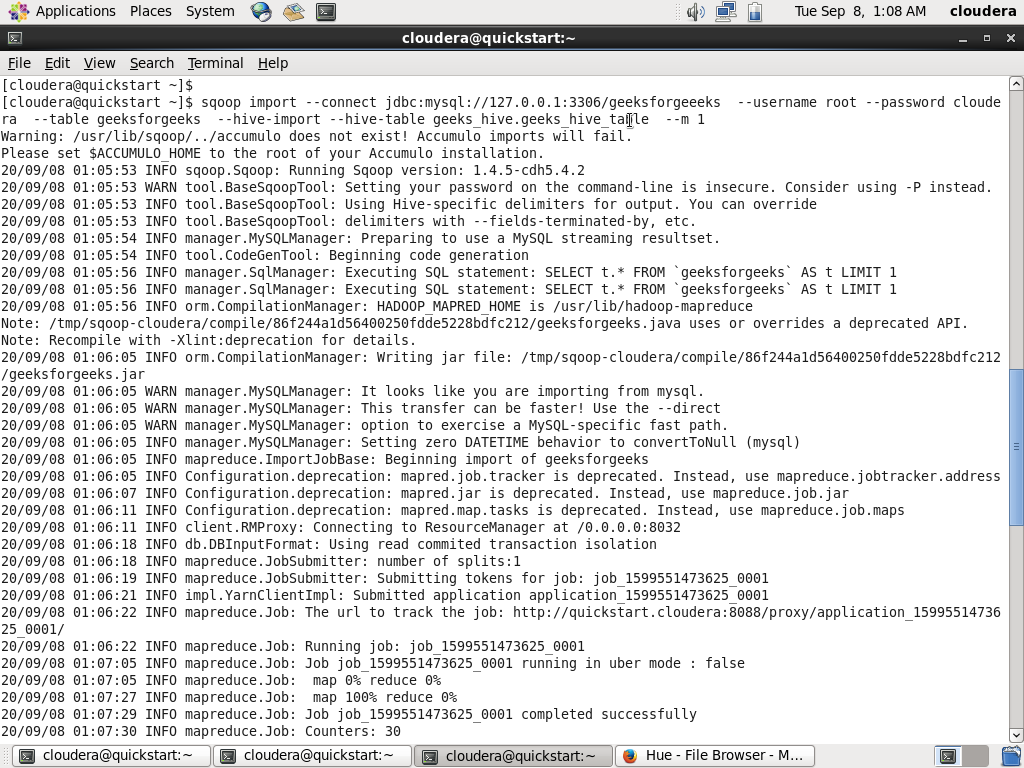
Task: Click the terminal window title icon
Action: [14, 39]
